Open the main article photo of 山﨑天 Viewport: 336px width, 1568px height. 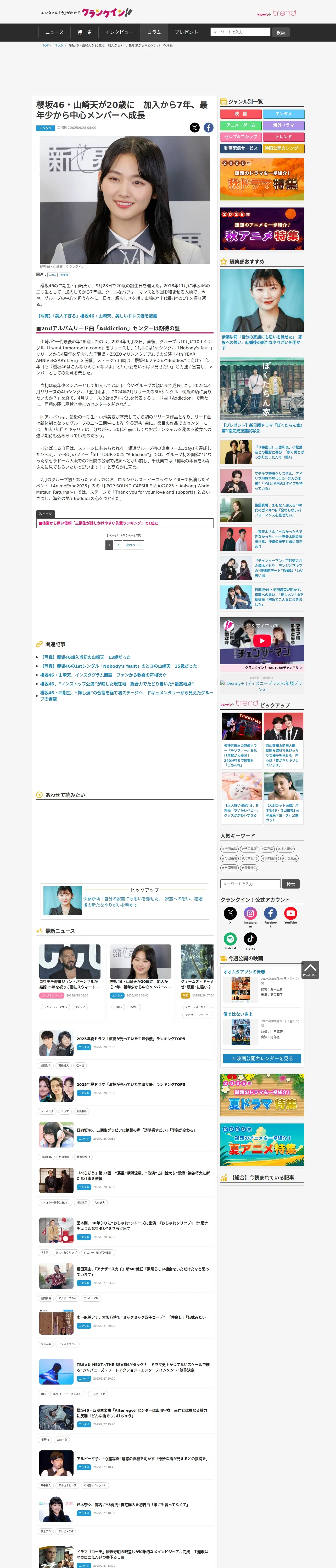pyautogui.click(x=124, y=199)
